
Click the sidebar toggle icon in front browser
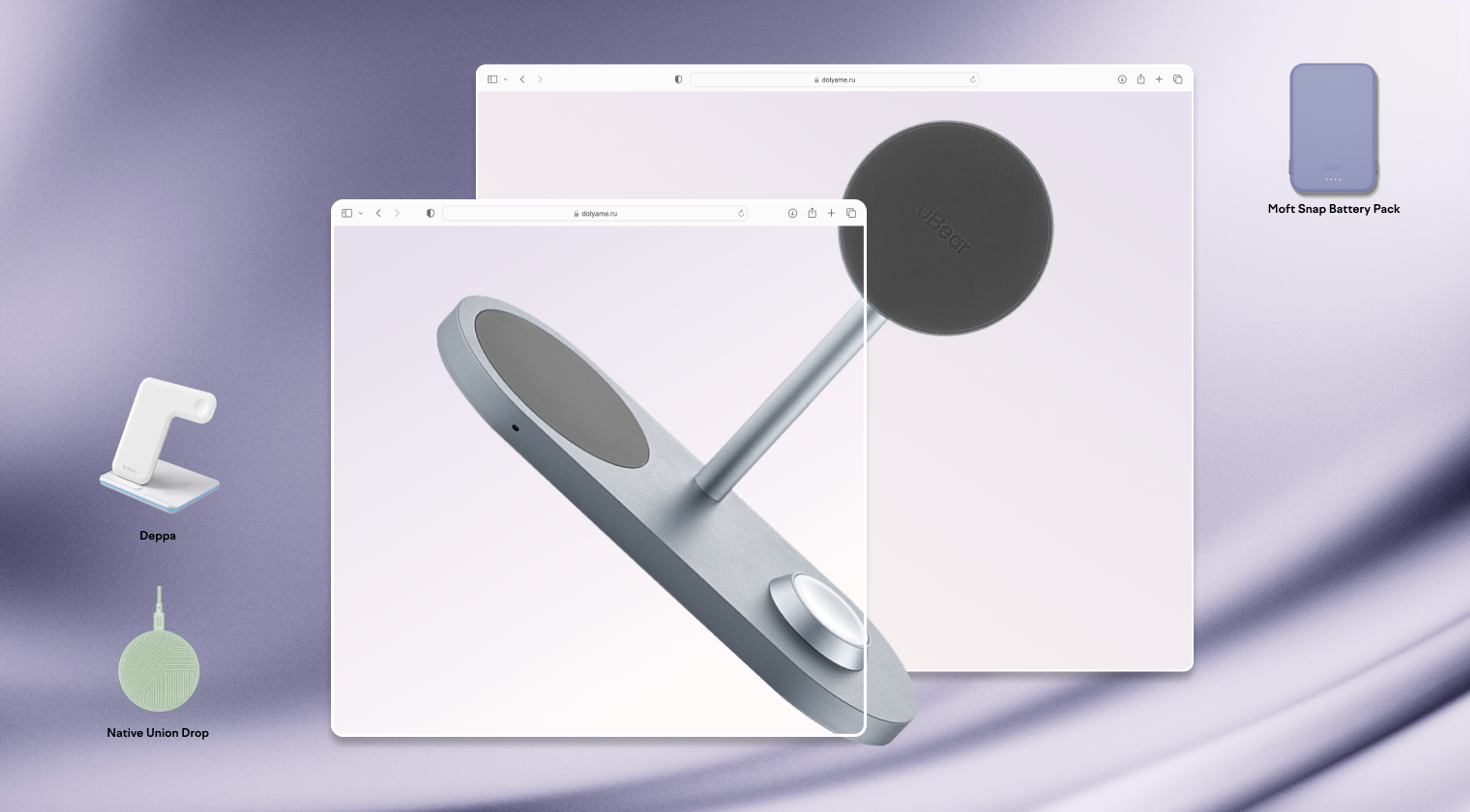(348, 213)
